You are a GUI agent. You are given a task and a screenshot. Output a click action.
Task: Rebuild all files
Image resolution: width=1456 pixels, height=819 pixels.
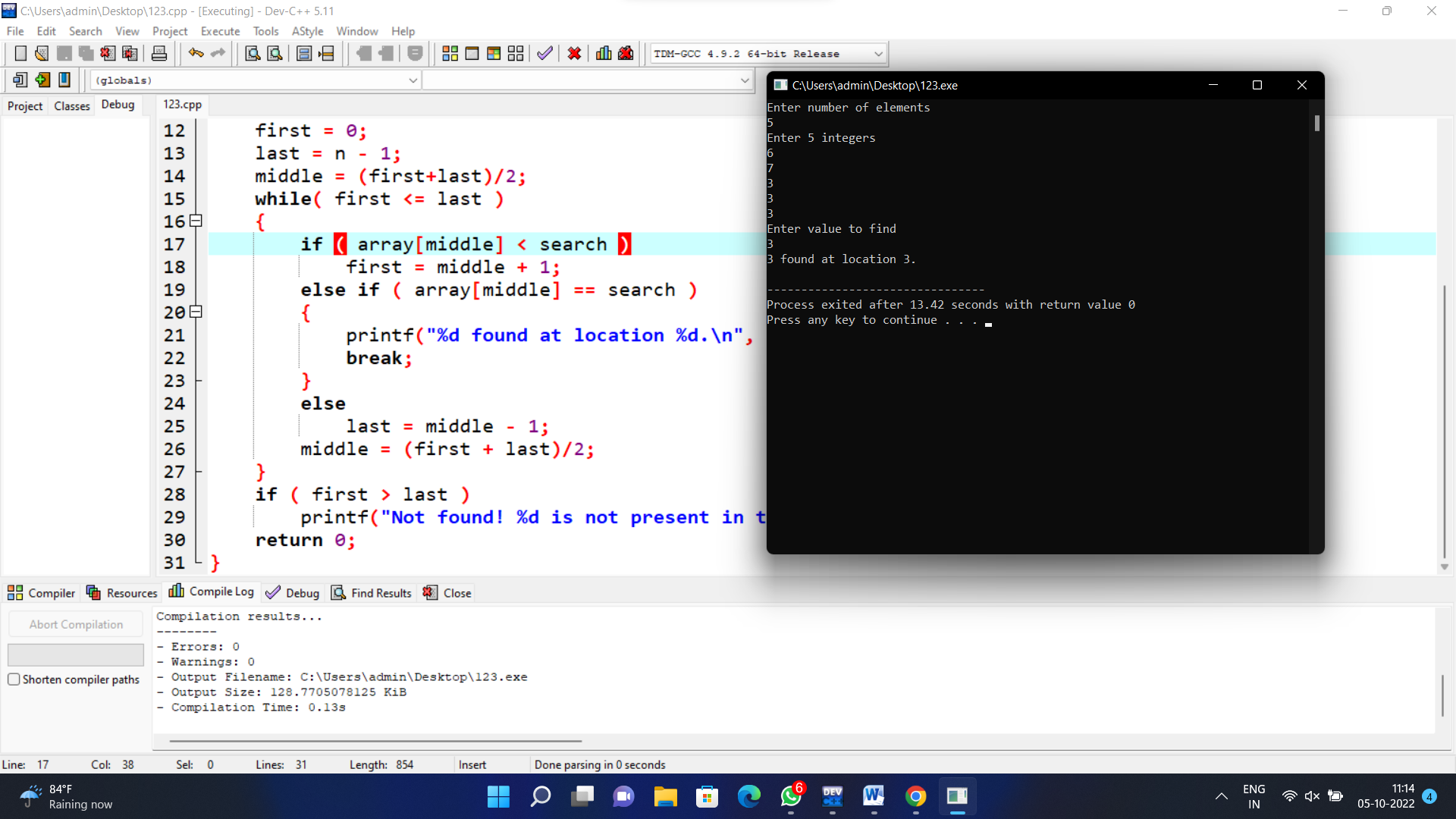[x=516, y=53]
